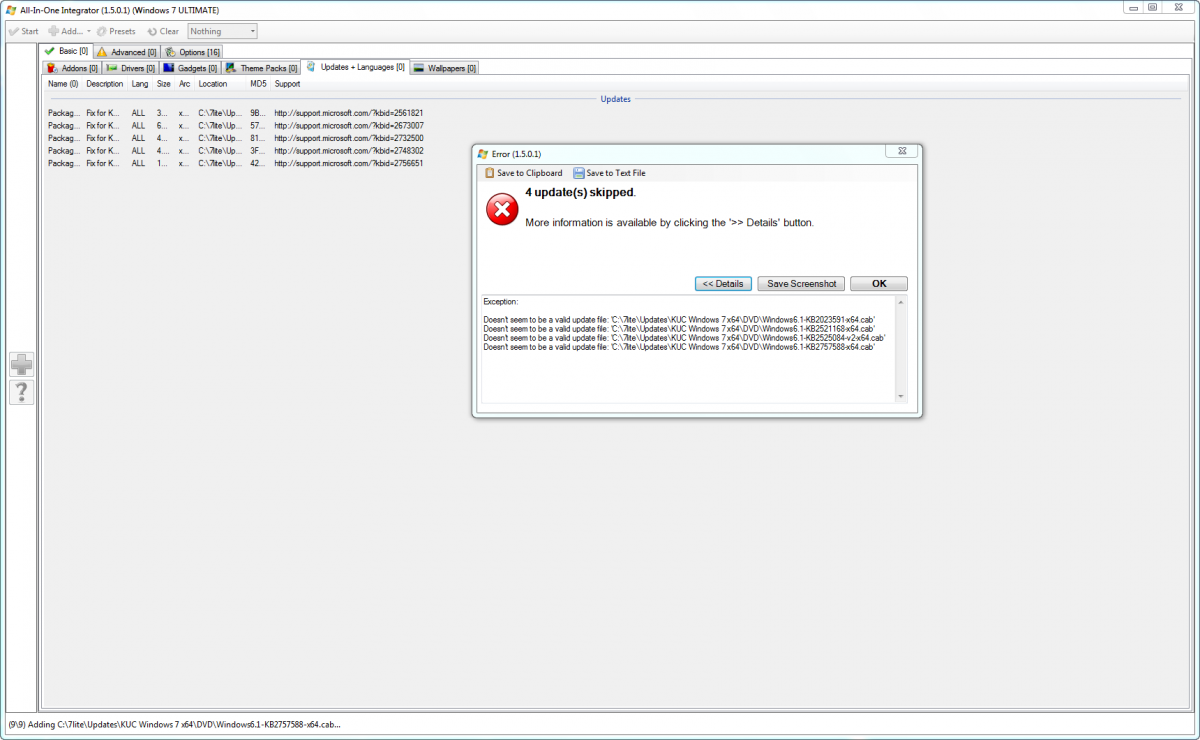Click the exception details scrollbar down arrow
The image size is (1200, 740).
coord(901,397)
